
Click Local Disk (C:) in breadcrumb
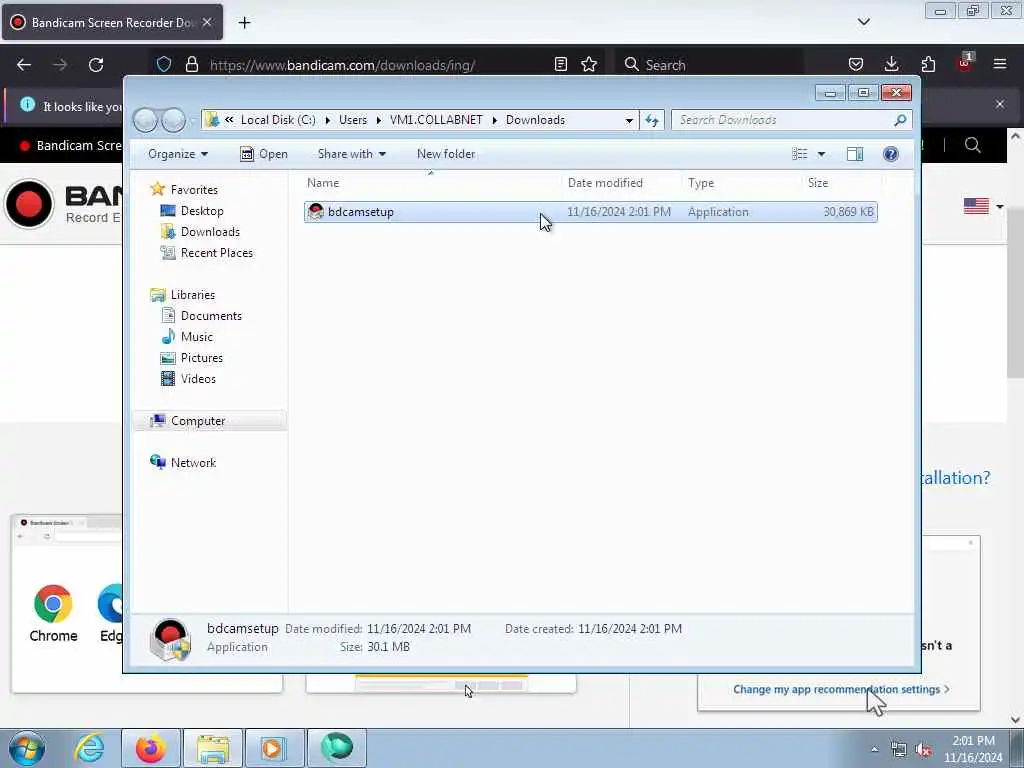click(x=278, y=120)
